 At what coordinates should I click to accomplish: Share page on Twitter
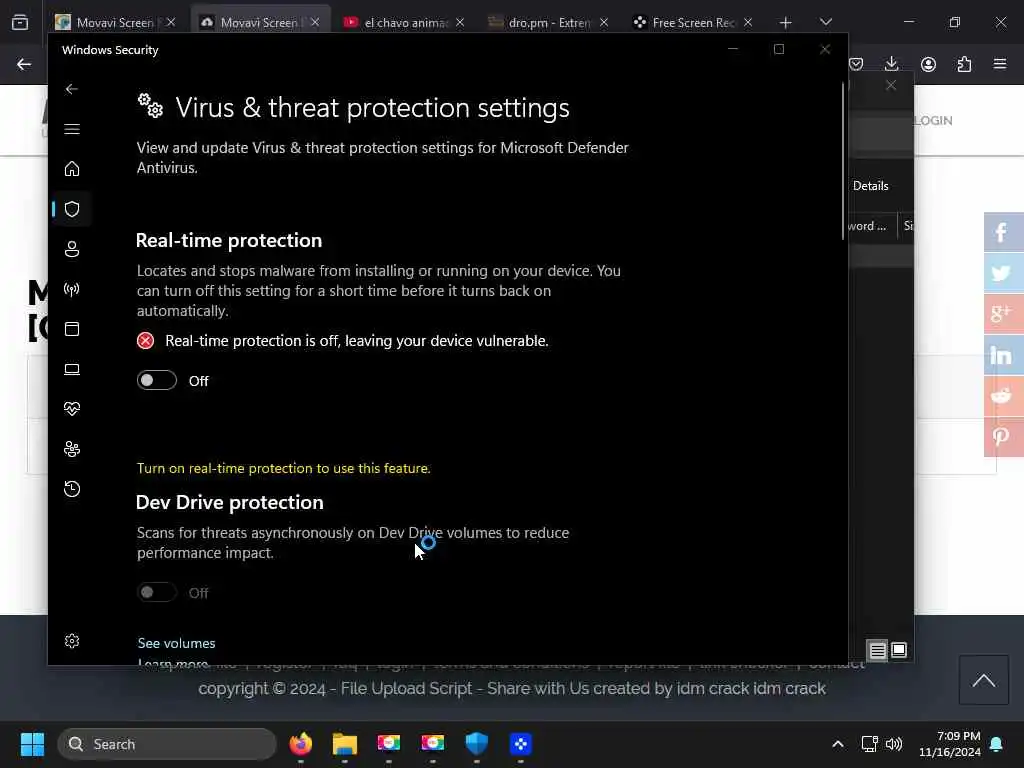[x=1004, y=273]
